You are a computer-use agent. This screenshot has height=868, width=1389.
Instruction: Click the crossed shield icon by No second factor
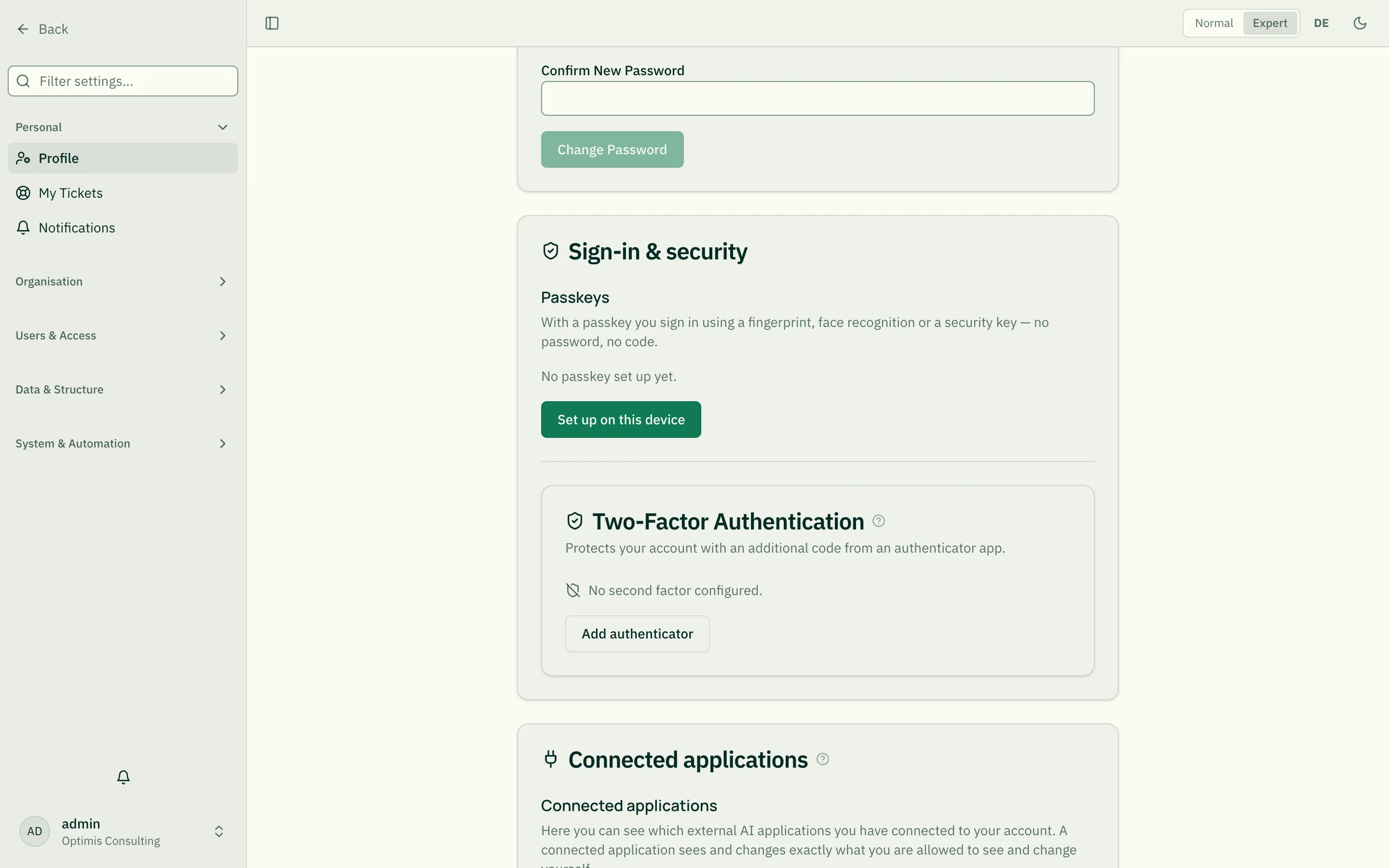[x=573, y=590]
